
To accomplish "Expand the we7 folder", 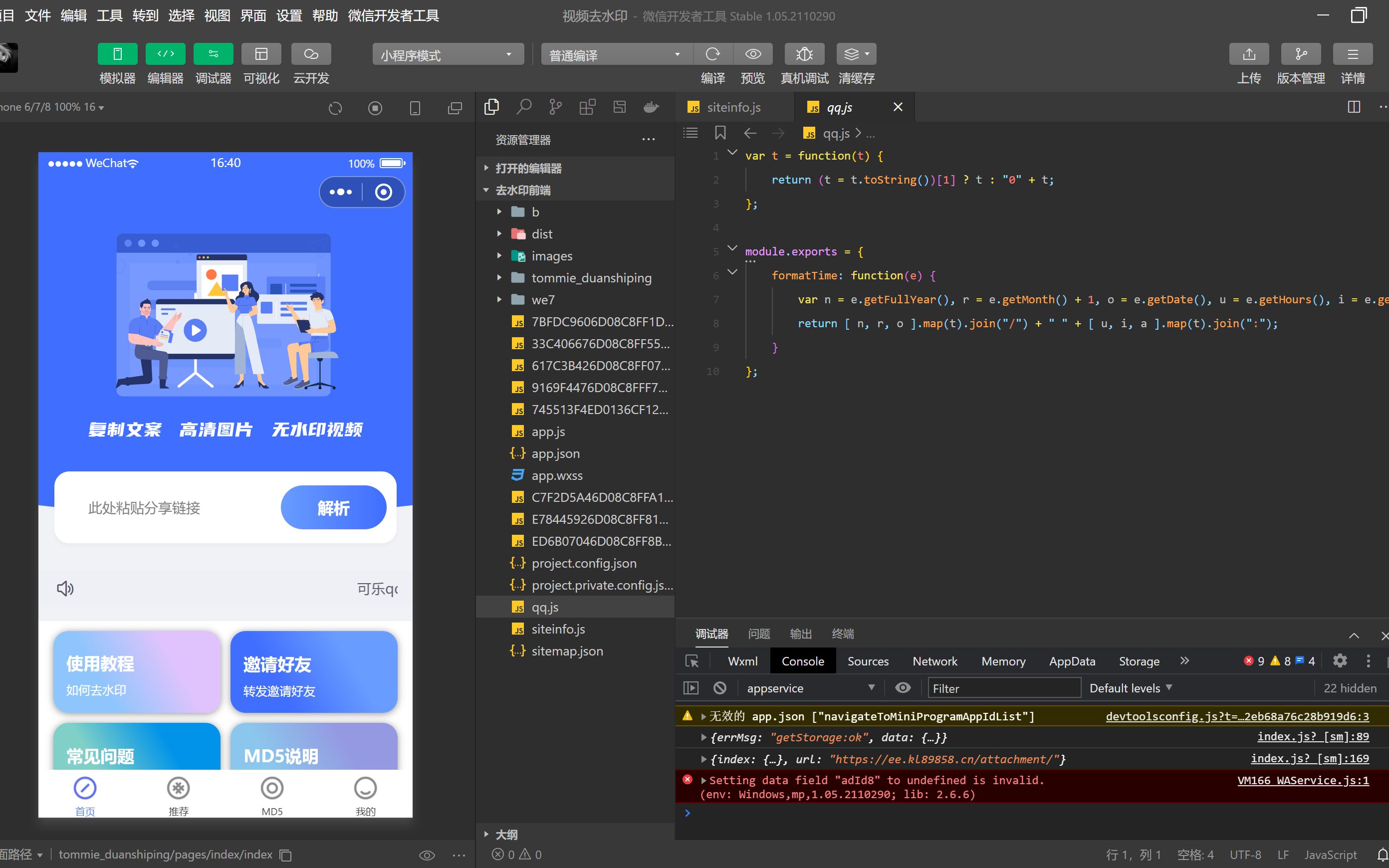I will [575, 300].
